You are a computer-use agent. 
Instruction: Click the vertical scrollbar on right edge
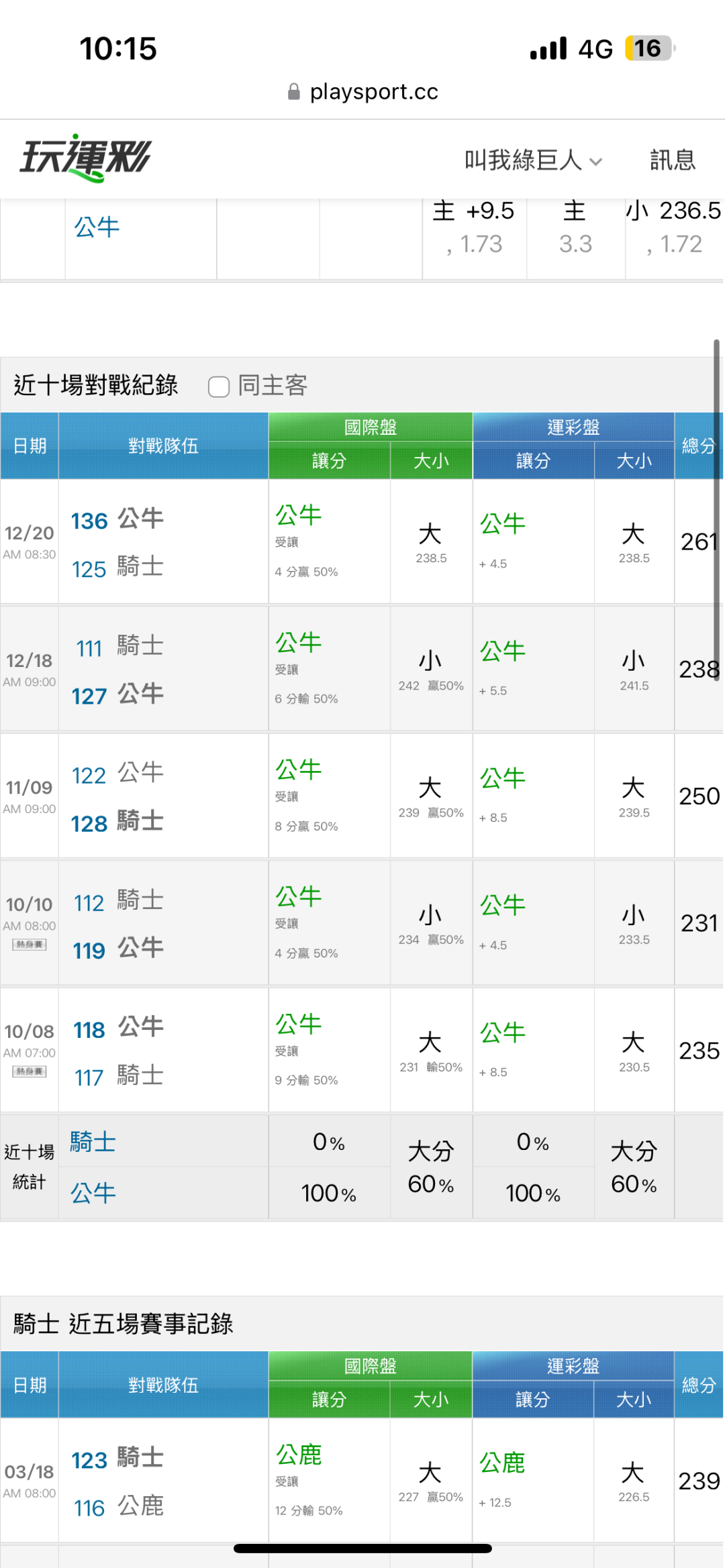point(716,510)
